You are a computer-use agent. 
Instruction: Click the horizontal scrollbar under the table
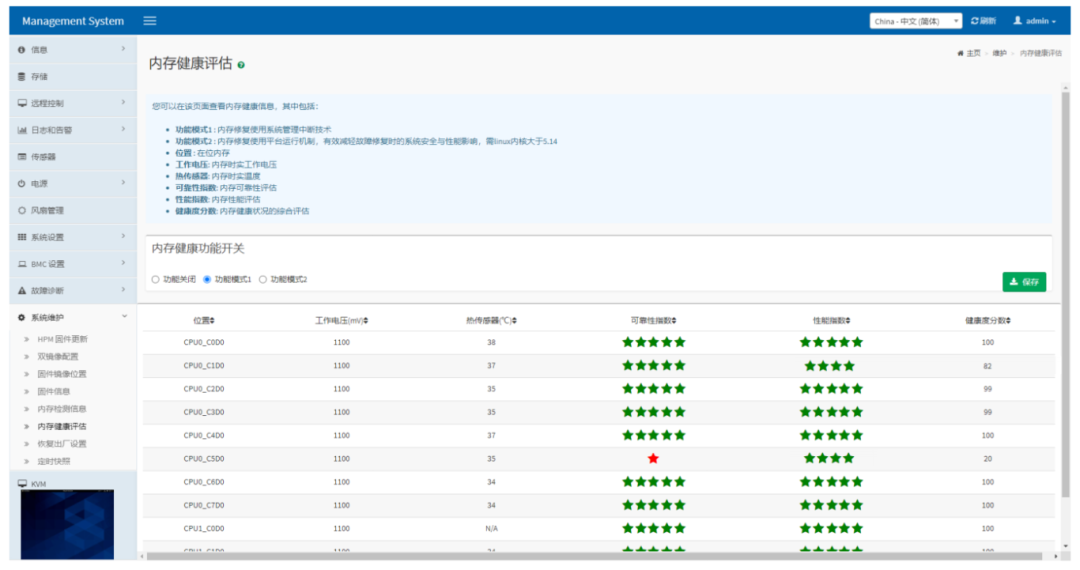coord(595,556)
